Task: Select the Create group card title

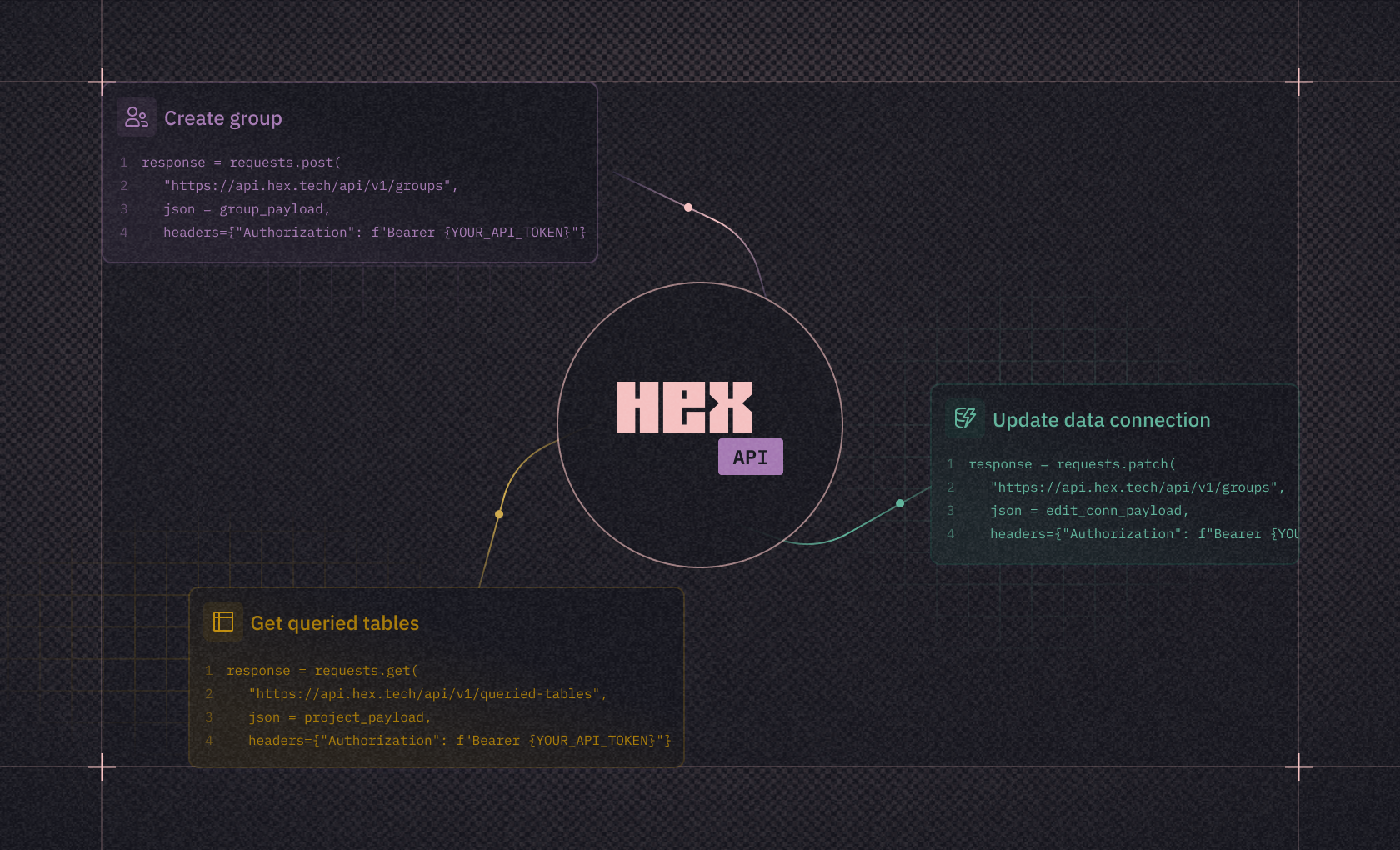Action: pyautogui.click(x=224, y=118)
